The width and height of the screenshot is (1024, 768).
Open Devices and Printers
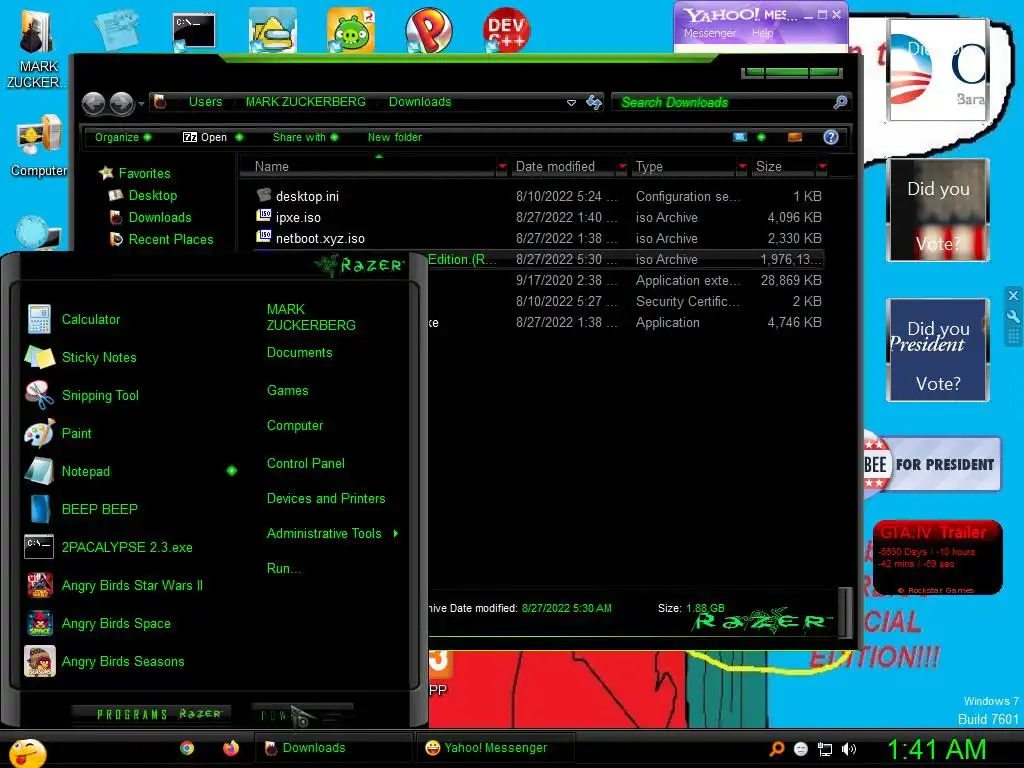point(326,498)
